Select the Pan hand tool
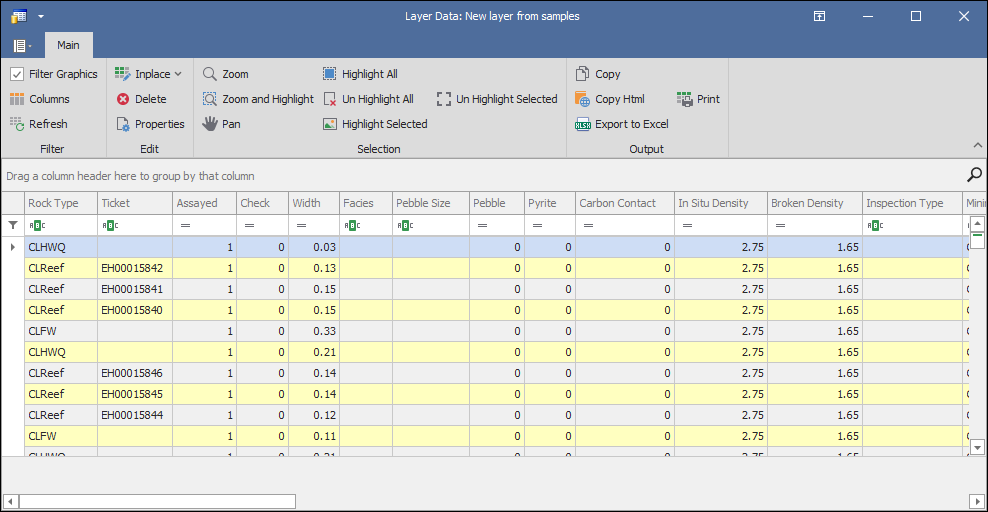Image resolution: width=988 pixels, height=512 pixels. click(x=222, y=124)
